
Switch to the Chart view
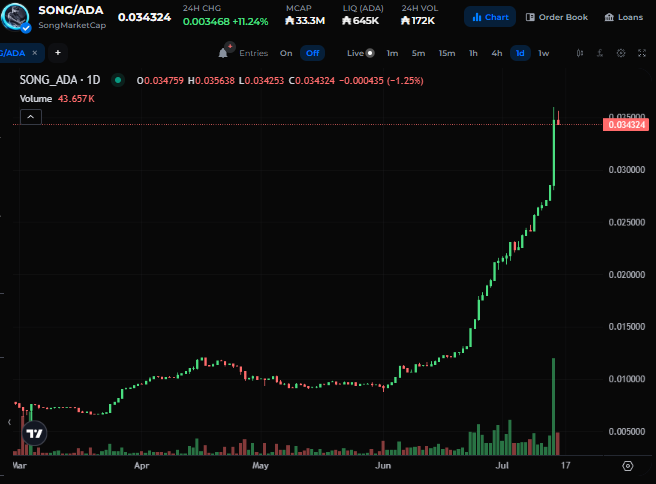[x=490, y=17]
